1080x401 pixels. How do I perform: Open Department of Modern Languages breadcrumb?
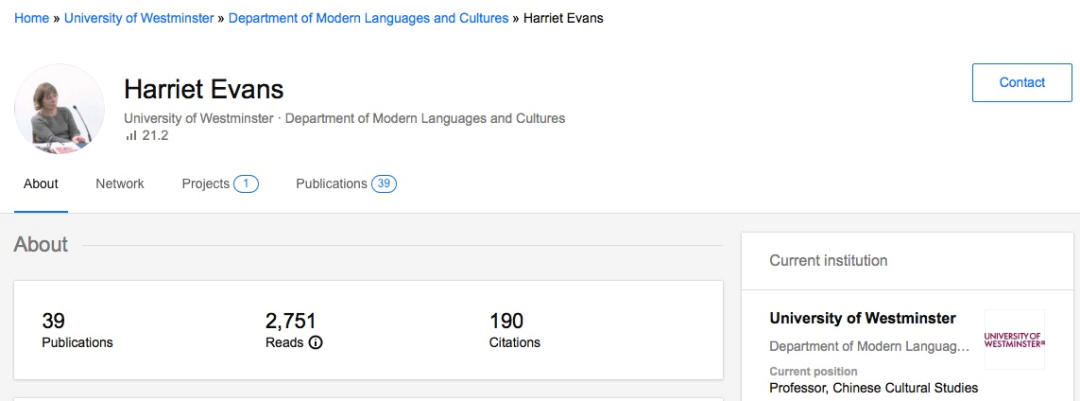368,19
